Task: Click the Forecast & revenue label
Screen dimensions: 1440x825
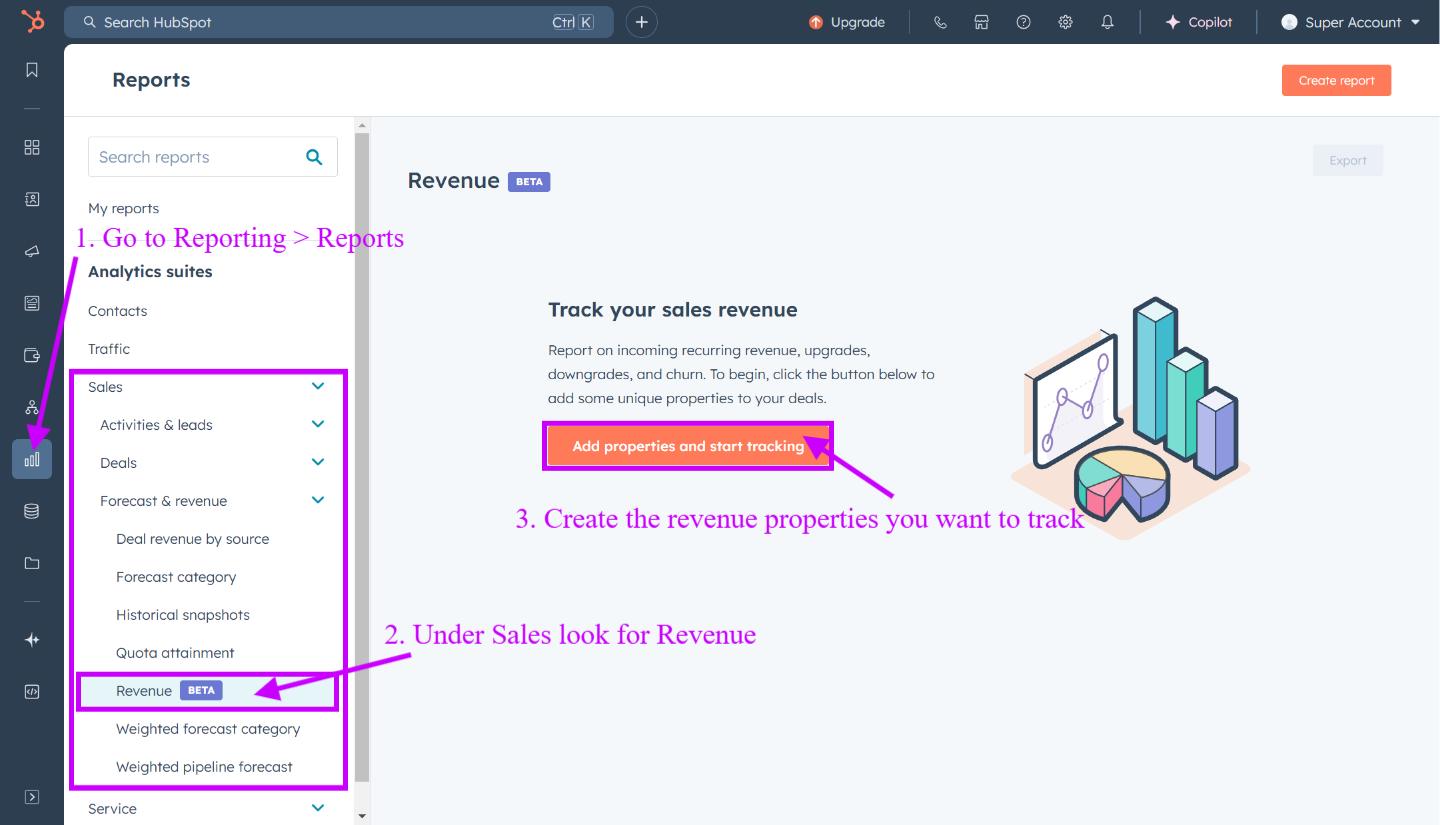Action: pyautogui.click(x=163, y=501)
